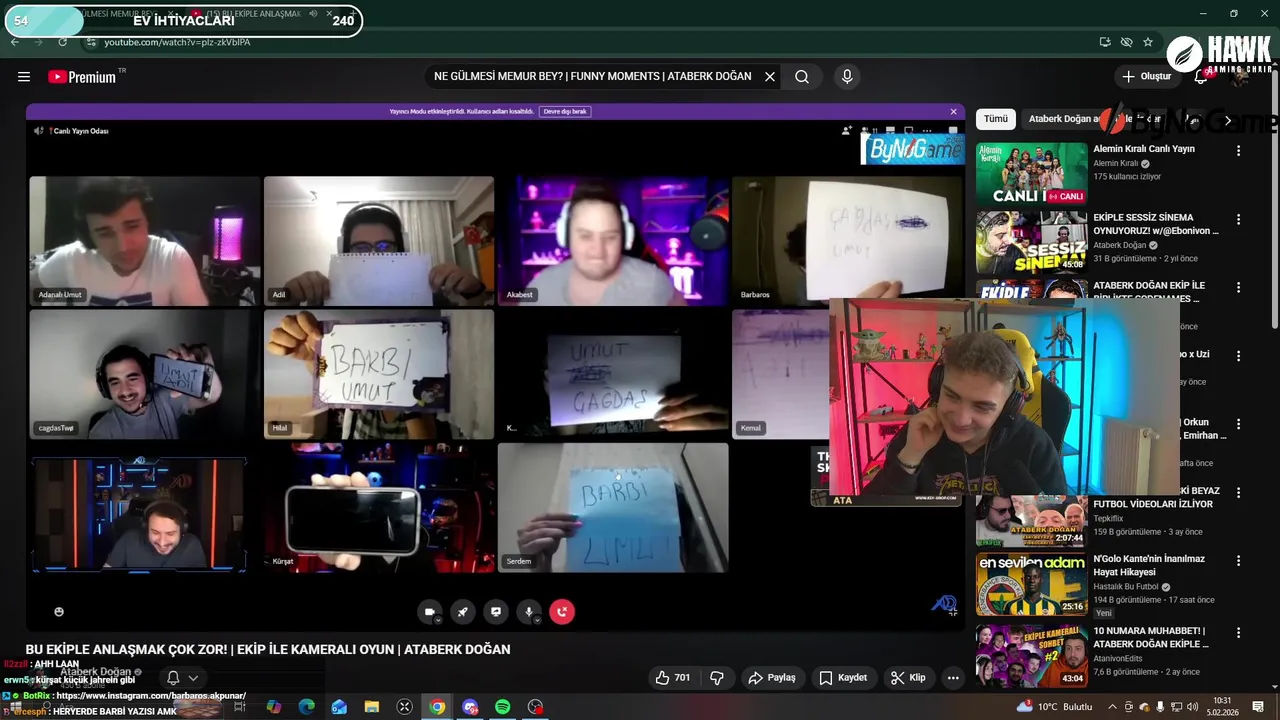Focus the YouTube search input field
The height and width of the screenshot is (720, 1280).
(593, 77)
